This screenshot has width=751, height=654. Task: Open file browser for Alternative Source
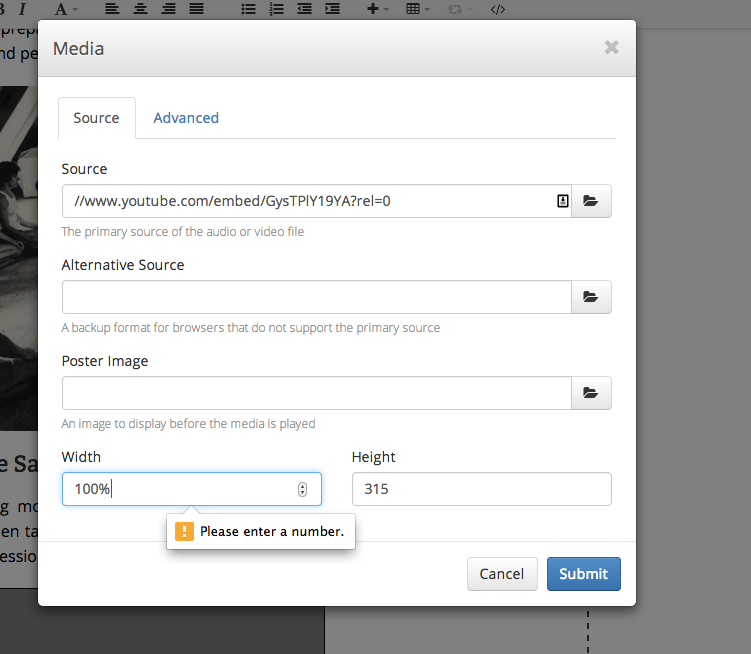[x=591, y=297]
